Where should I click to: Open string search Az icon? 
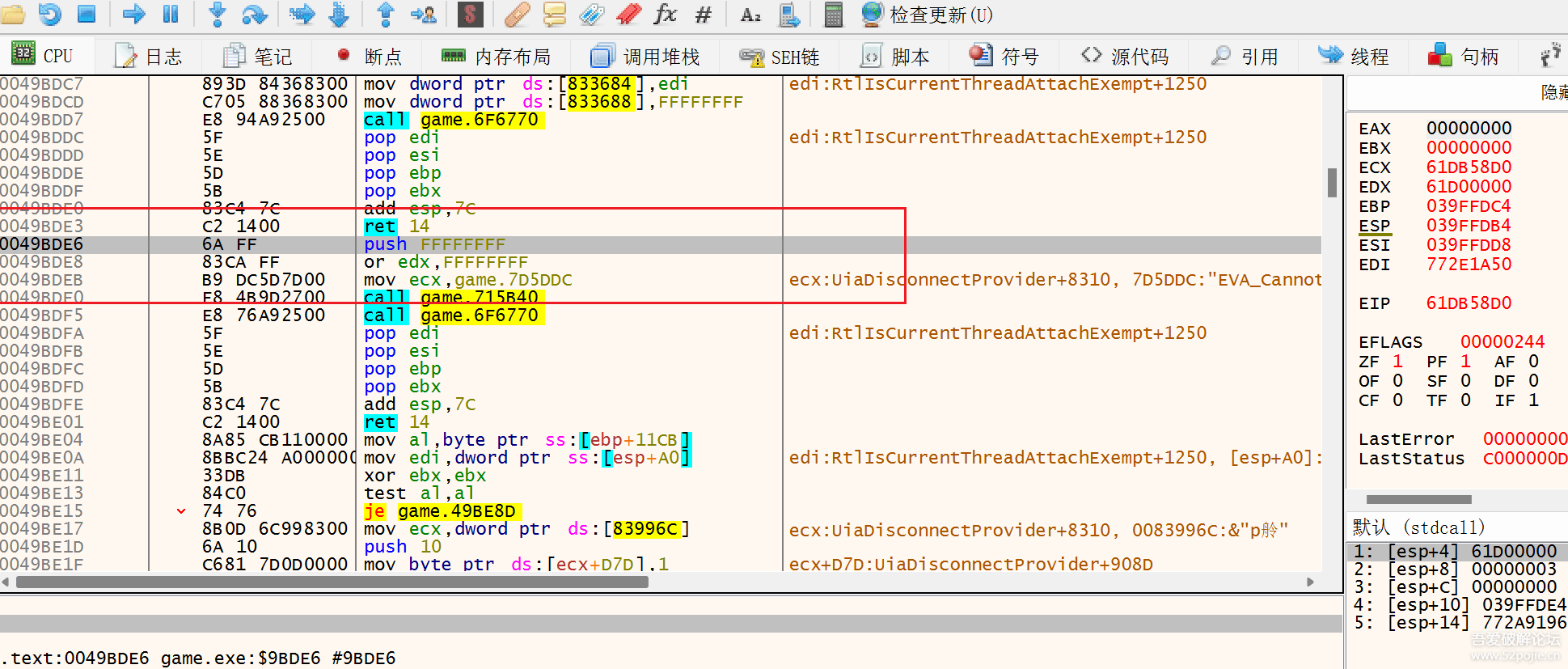point(750,14)
